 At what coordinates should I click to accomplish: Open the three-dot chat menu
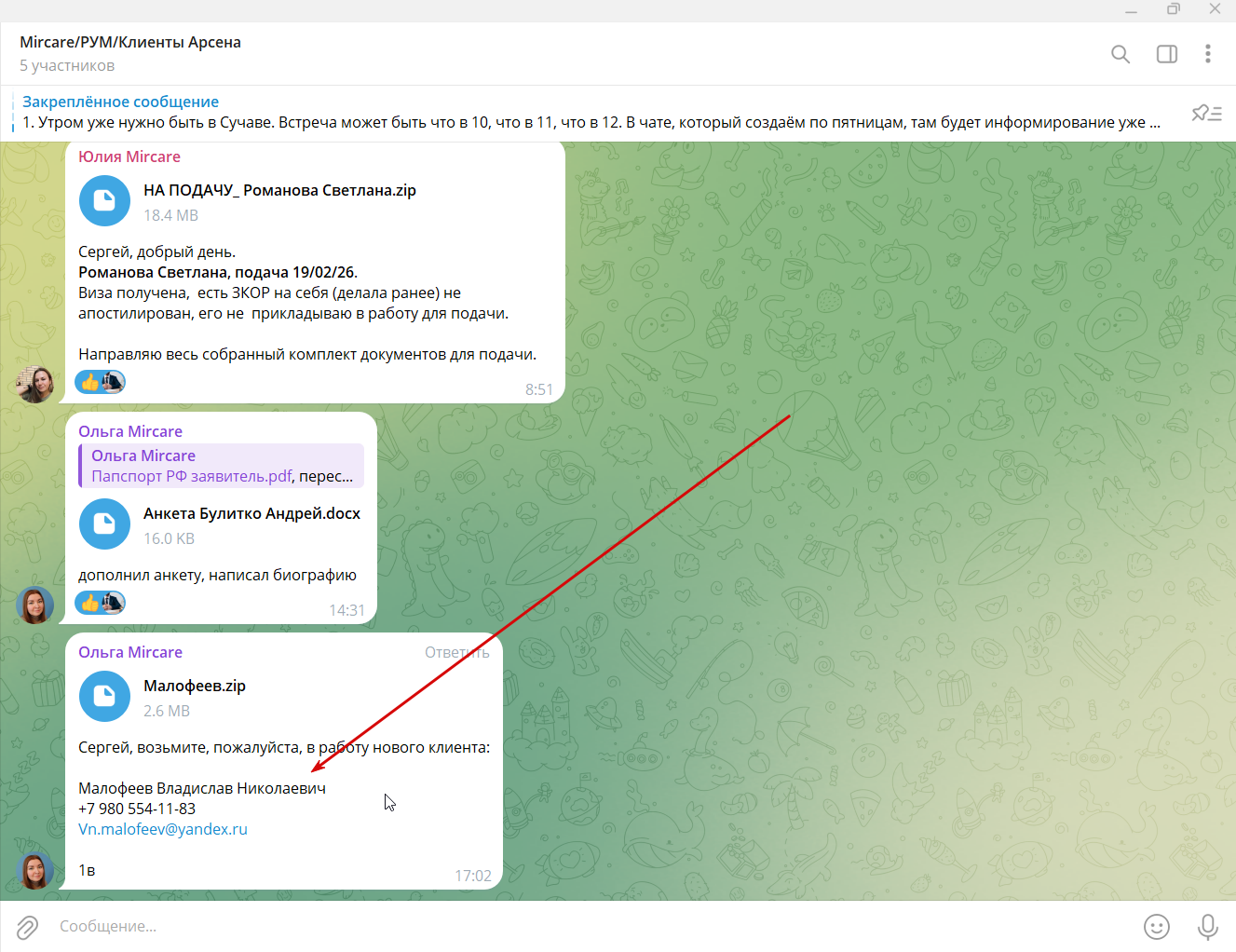click(x=1208, y=54)
